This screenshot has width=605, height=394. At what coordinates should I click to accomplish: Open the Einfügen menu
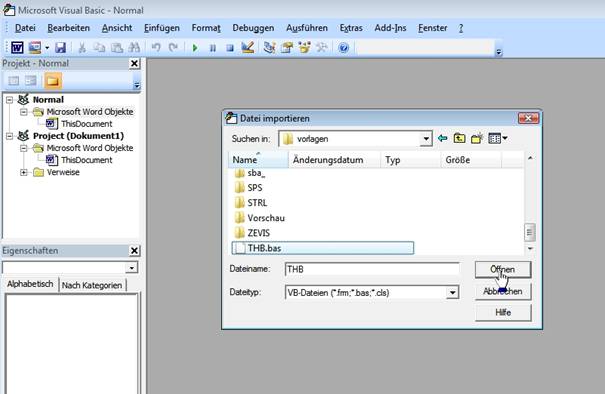[x=162, y=28]
